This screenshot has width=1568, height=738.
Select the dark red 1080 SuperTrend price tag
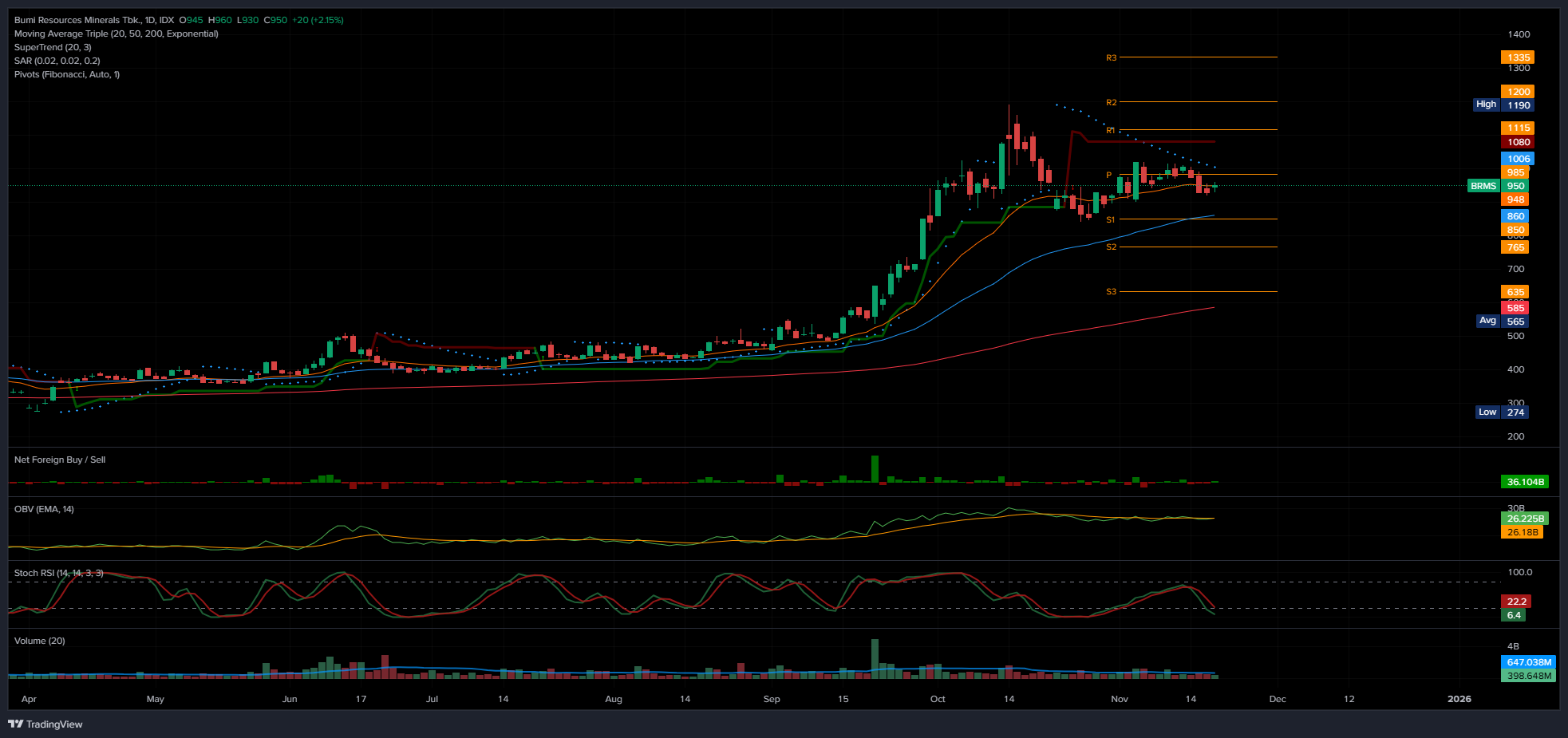click(x=1518, y=142)
